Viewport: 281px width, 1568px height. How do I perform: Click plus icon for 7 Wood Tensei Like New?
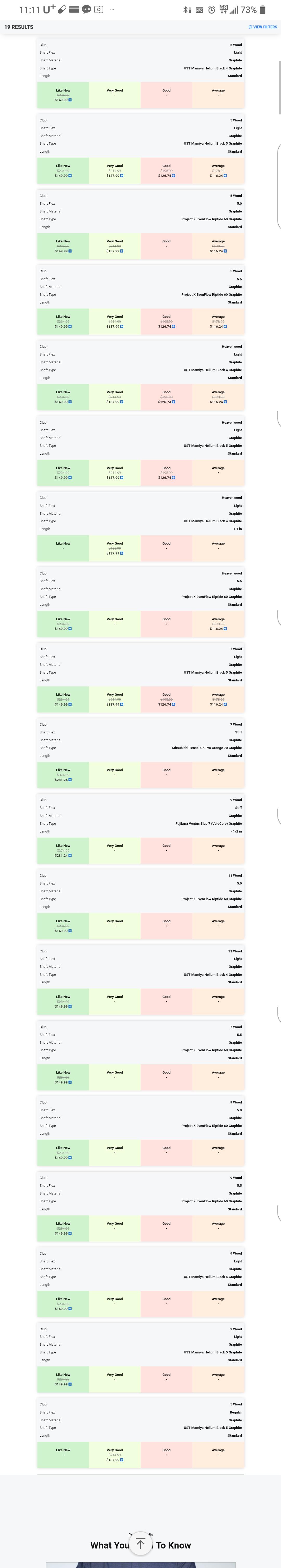click(70, 780)
